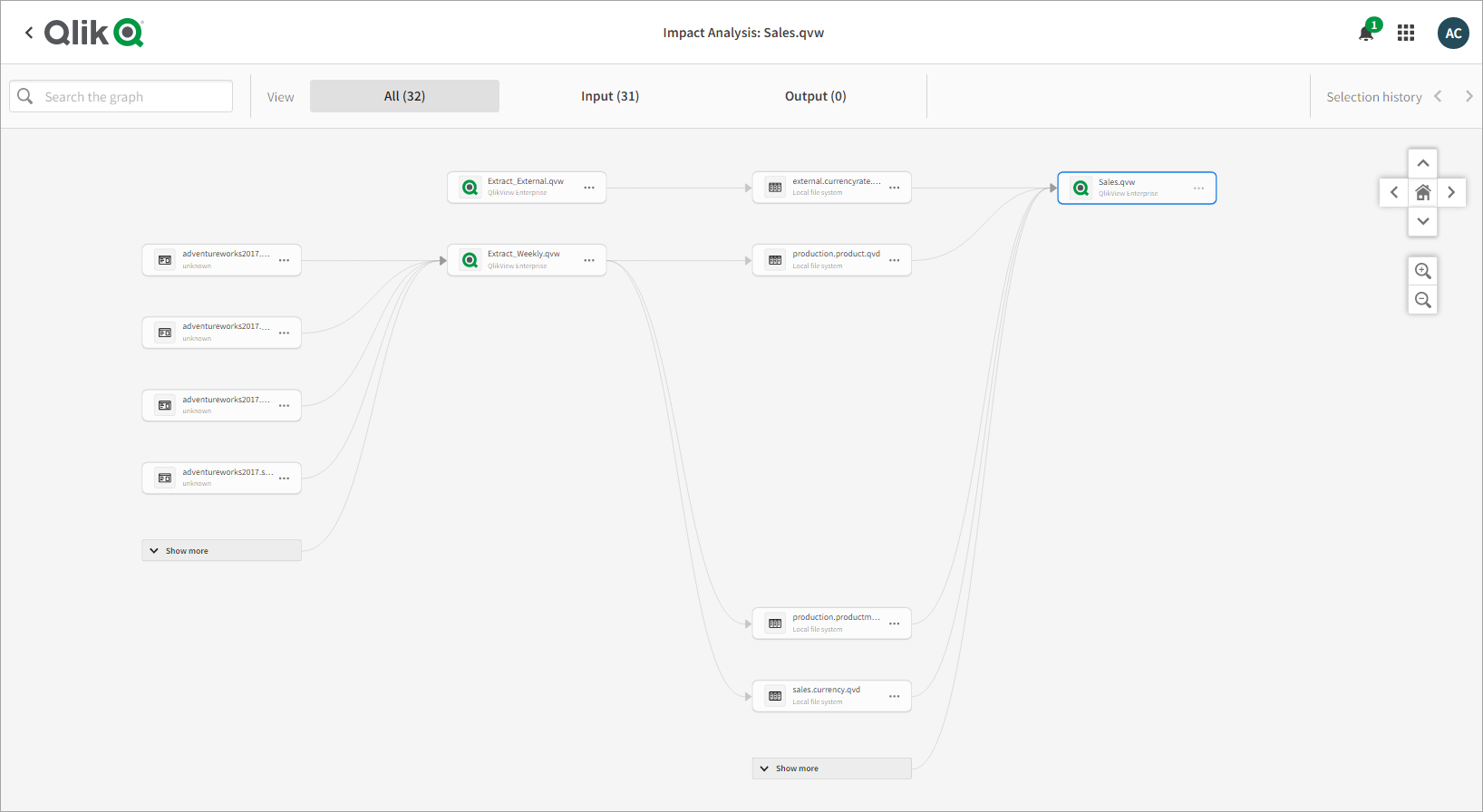Screen dimensions: 1483x812
Task: Switch to the Output (0) tab
Action: point(815,96)
